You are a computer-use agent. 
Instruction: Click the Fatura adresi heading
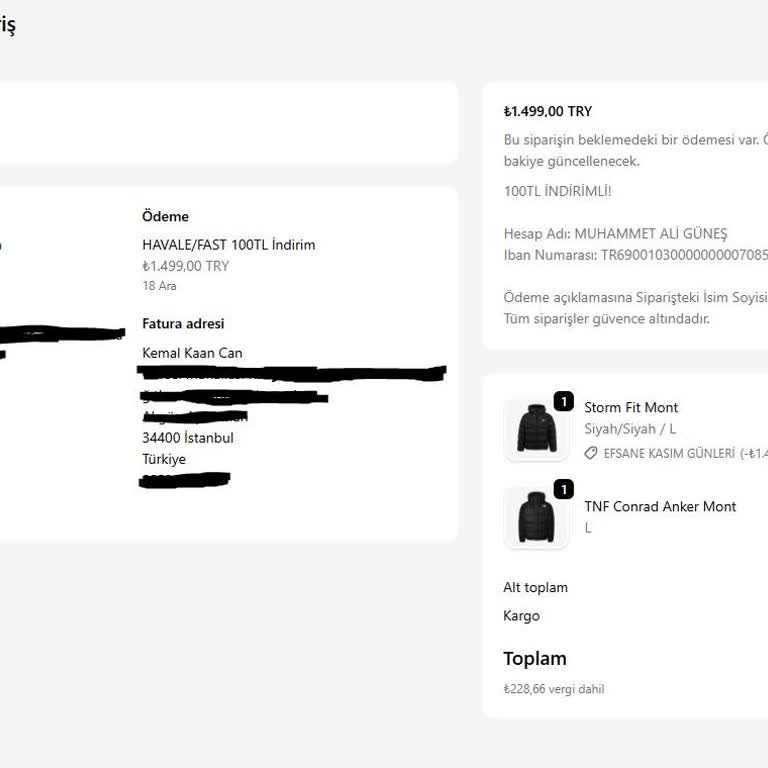183,323
